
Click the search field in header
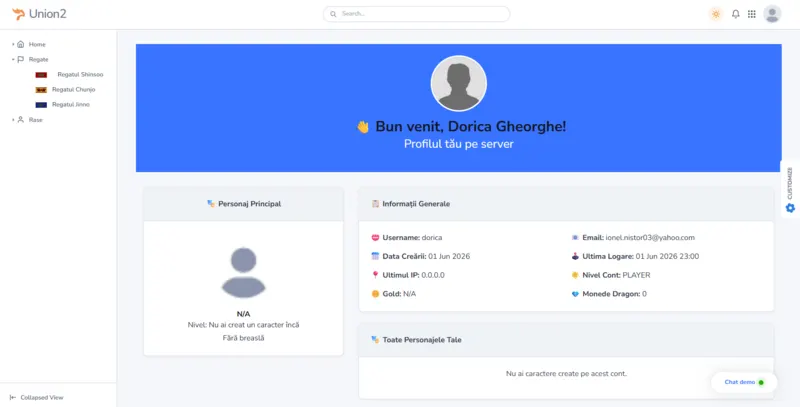416,14
